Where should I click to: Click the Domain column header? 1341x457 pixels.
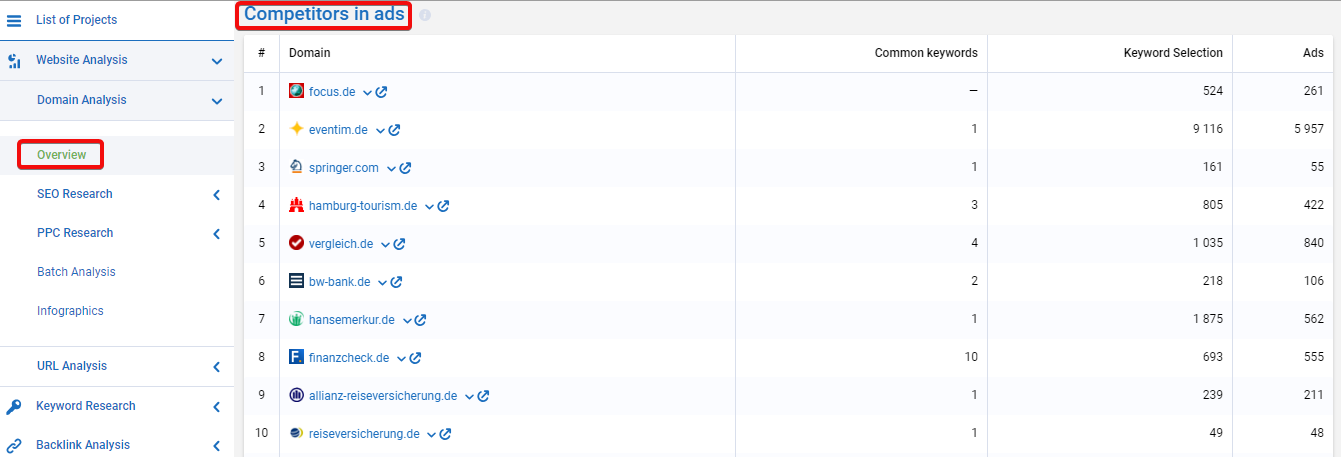pyautogui.click(x=310, y=53)
